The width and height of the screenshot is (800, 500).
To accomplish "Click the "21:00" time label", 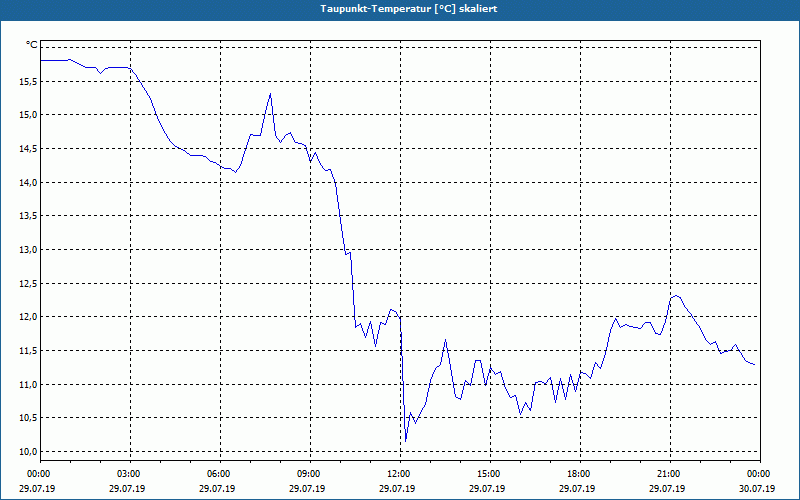I will tap(670, 474).
